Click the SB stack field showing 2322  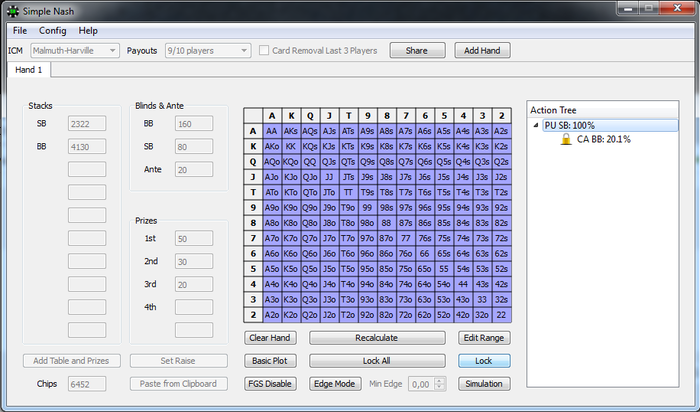(87, 124)
